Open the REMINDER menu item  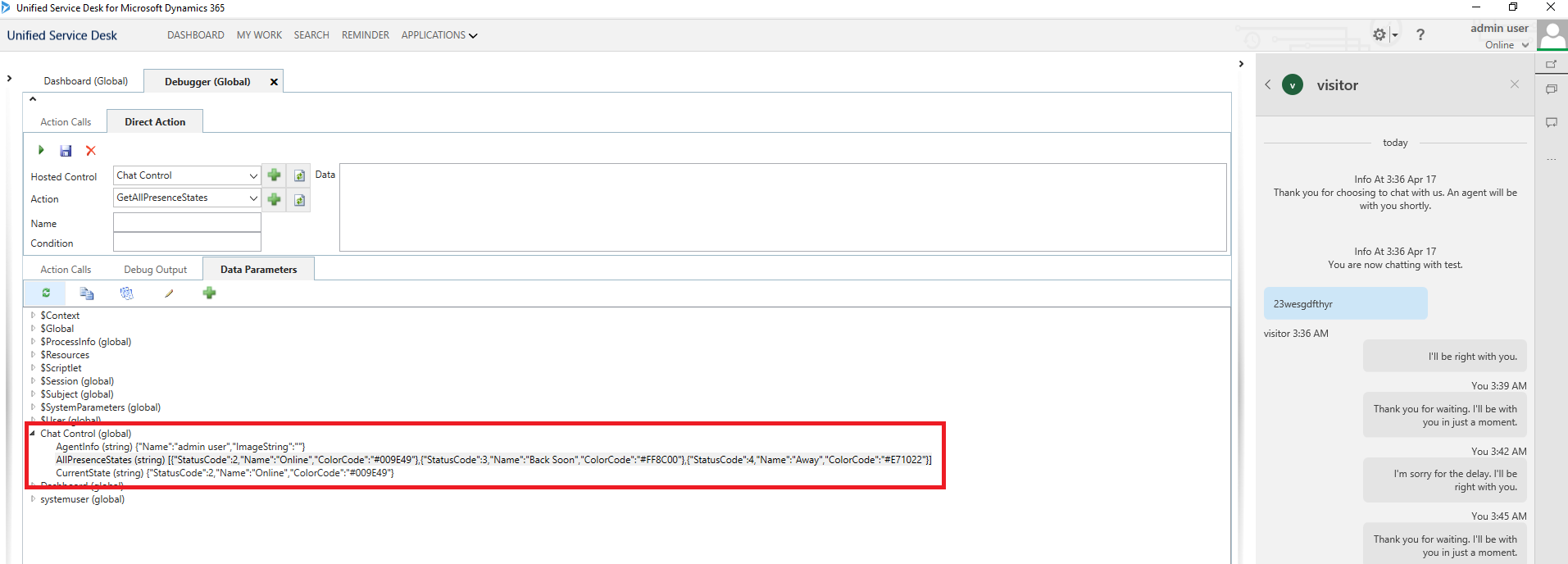(x=366, y=35)
